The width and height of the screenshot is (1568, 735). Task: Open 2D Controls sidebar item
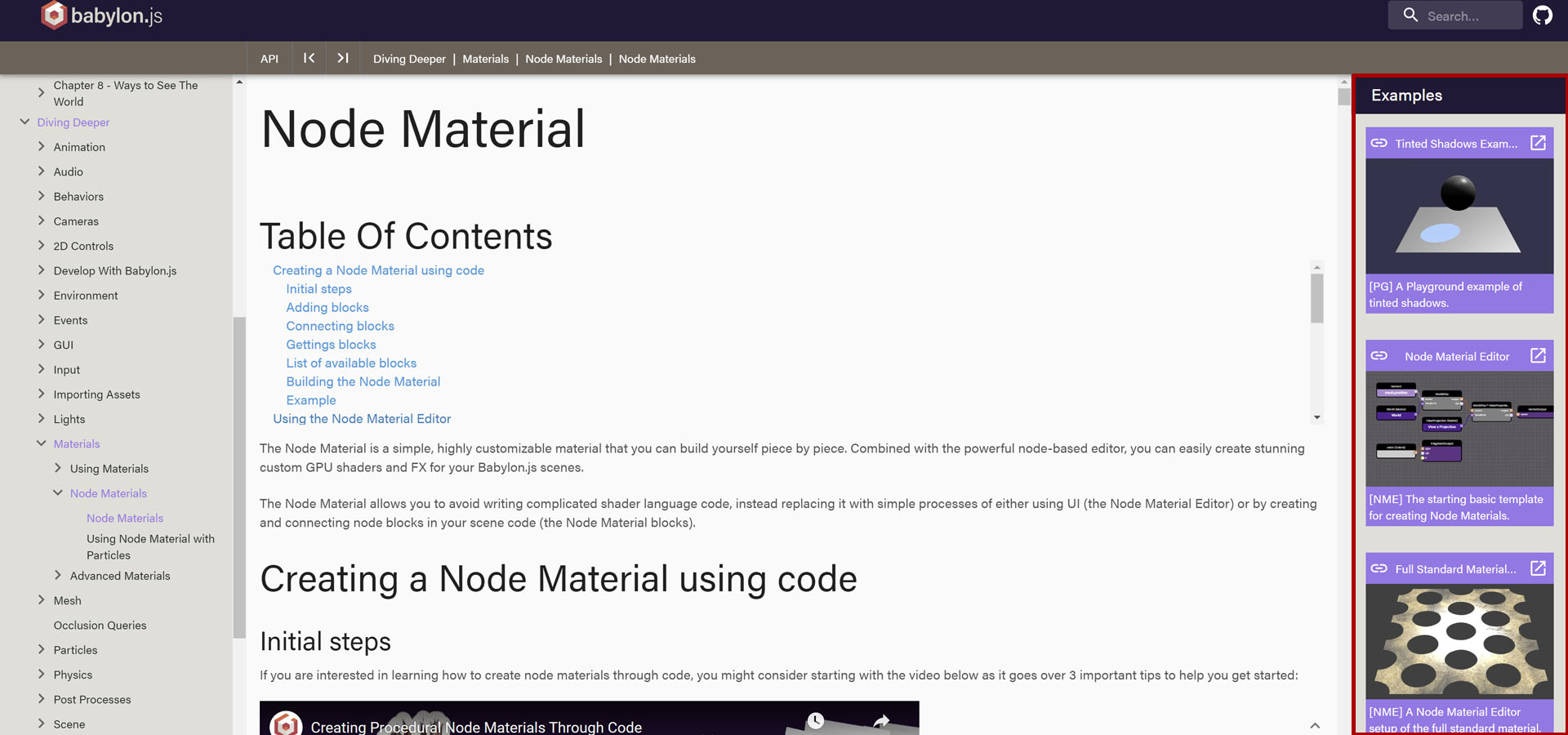coord(83,246)
